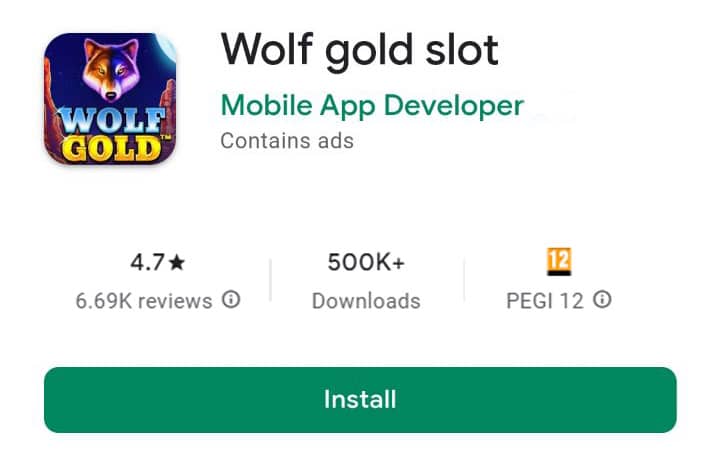The height and width of the screenshot is (455, 720).
Task: Click the reviews info icon
Action: pos(231,300)
